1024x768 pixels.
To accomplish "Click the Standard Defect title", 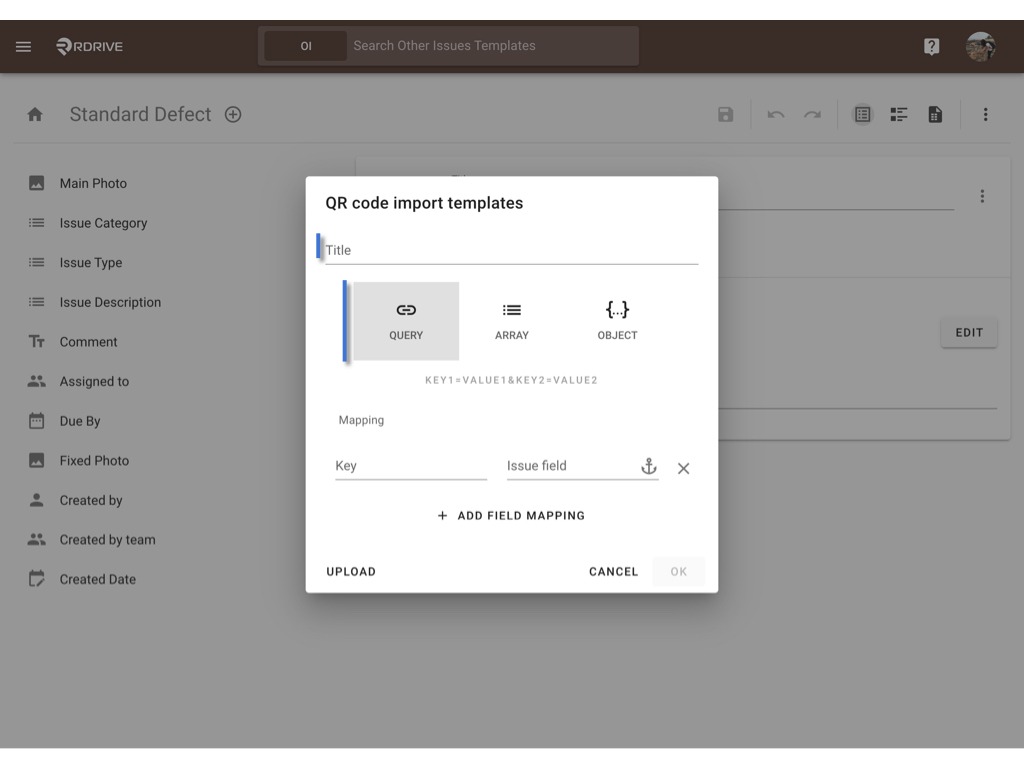I will tap(140, 115).
